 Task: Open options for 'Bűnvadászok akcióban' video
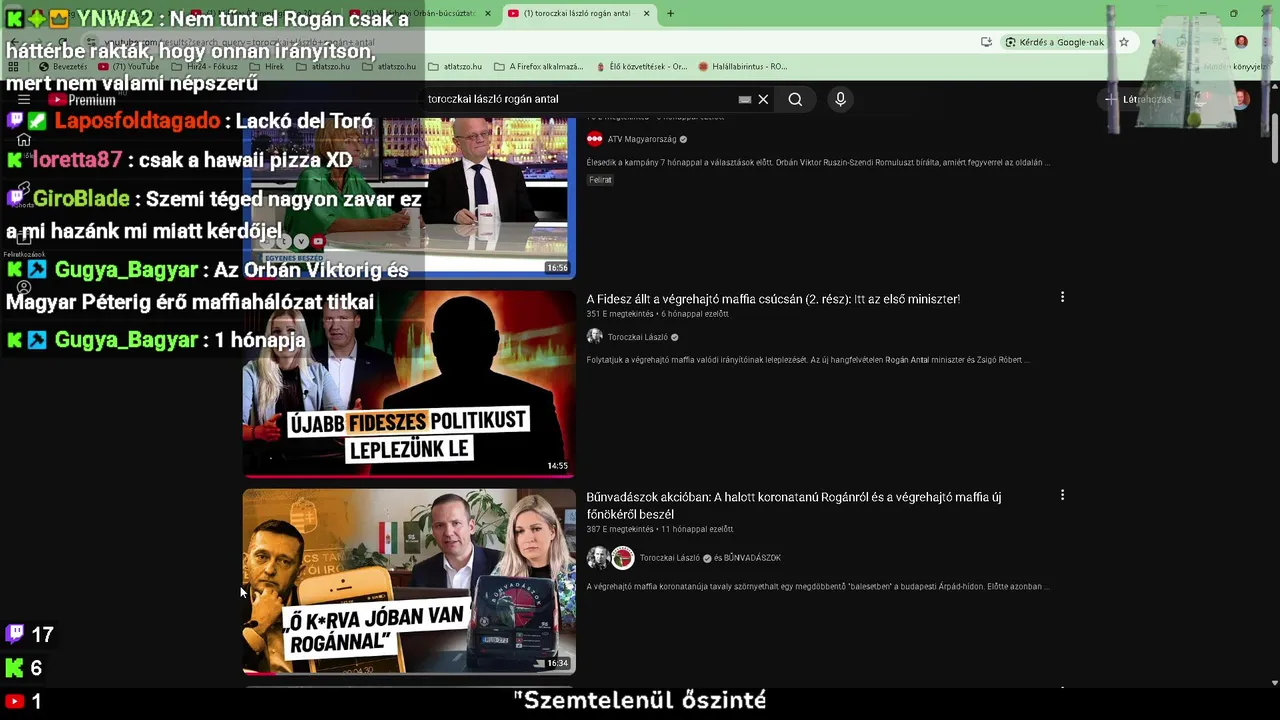coord(1062,495)
